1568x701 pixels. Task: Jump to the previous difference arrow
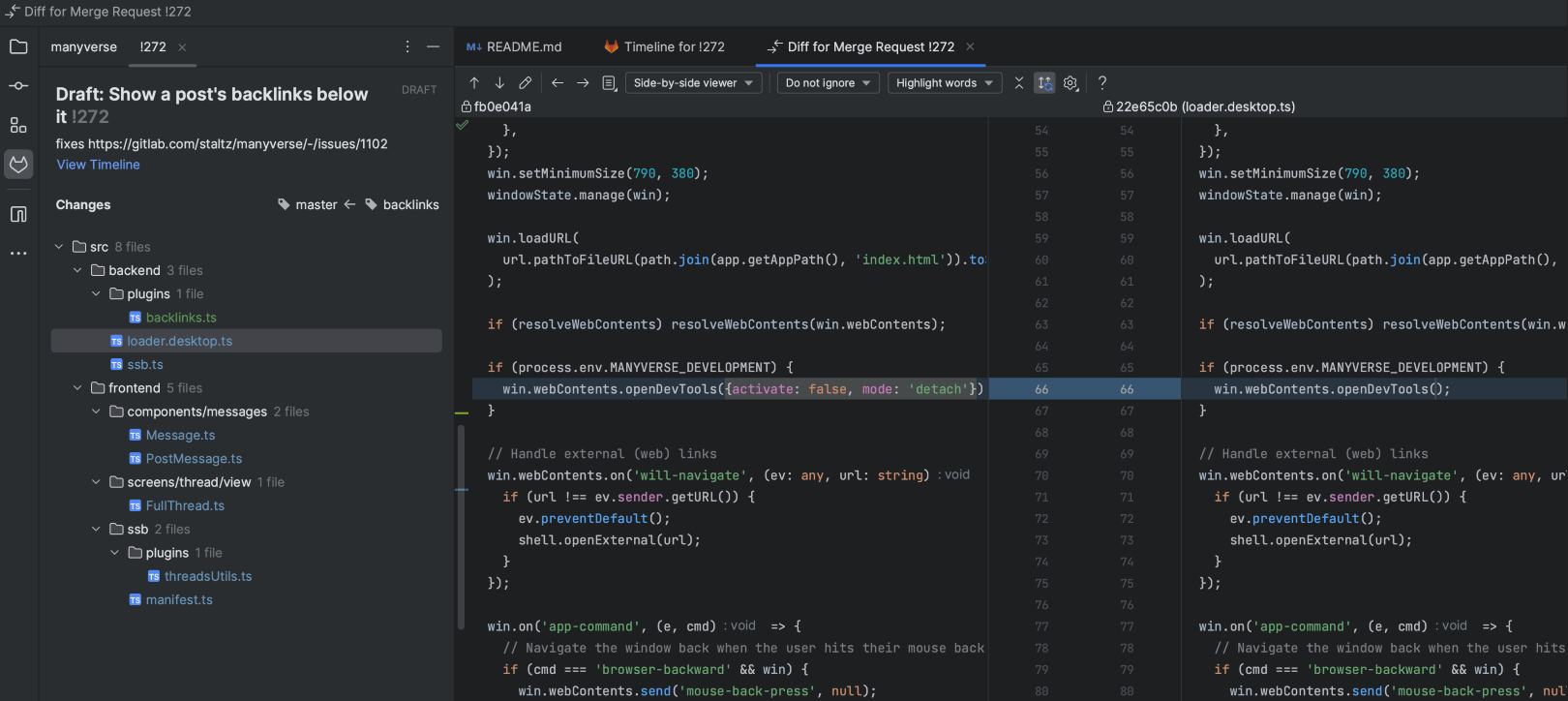click(x=474, y=83)
